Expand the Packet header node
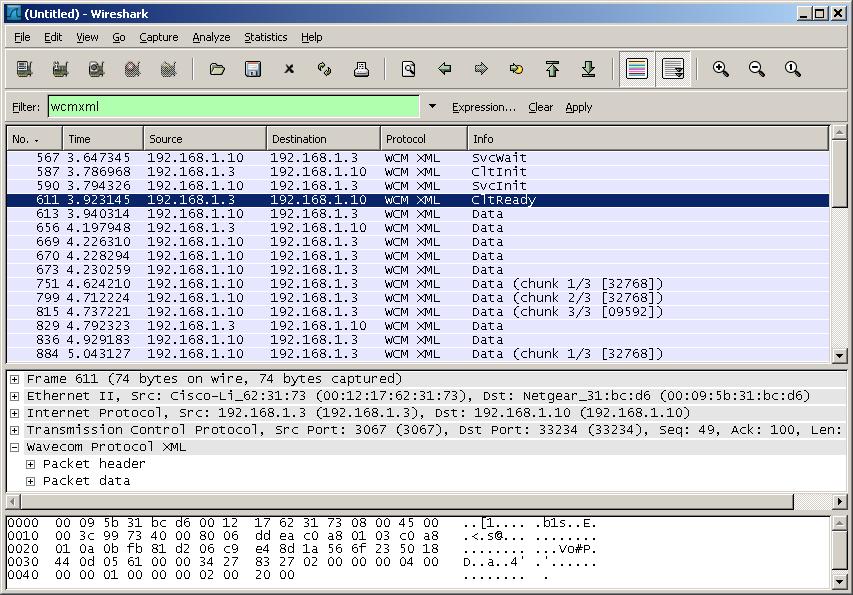 tap(30, 464)
